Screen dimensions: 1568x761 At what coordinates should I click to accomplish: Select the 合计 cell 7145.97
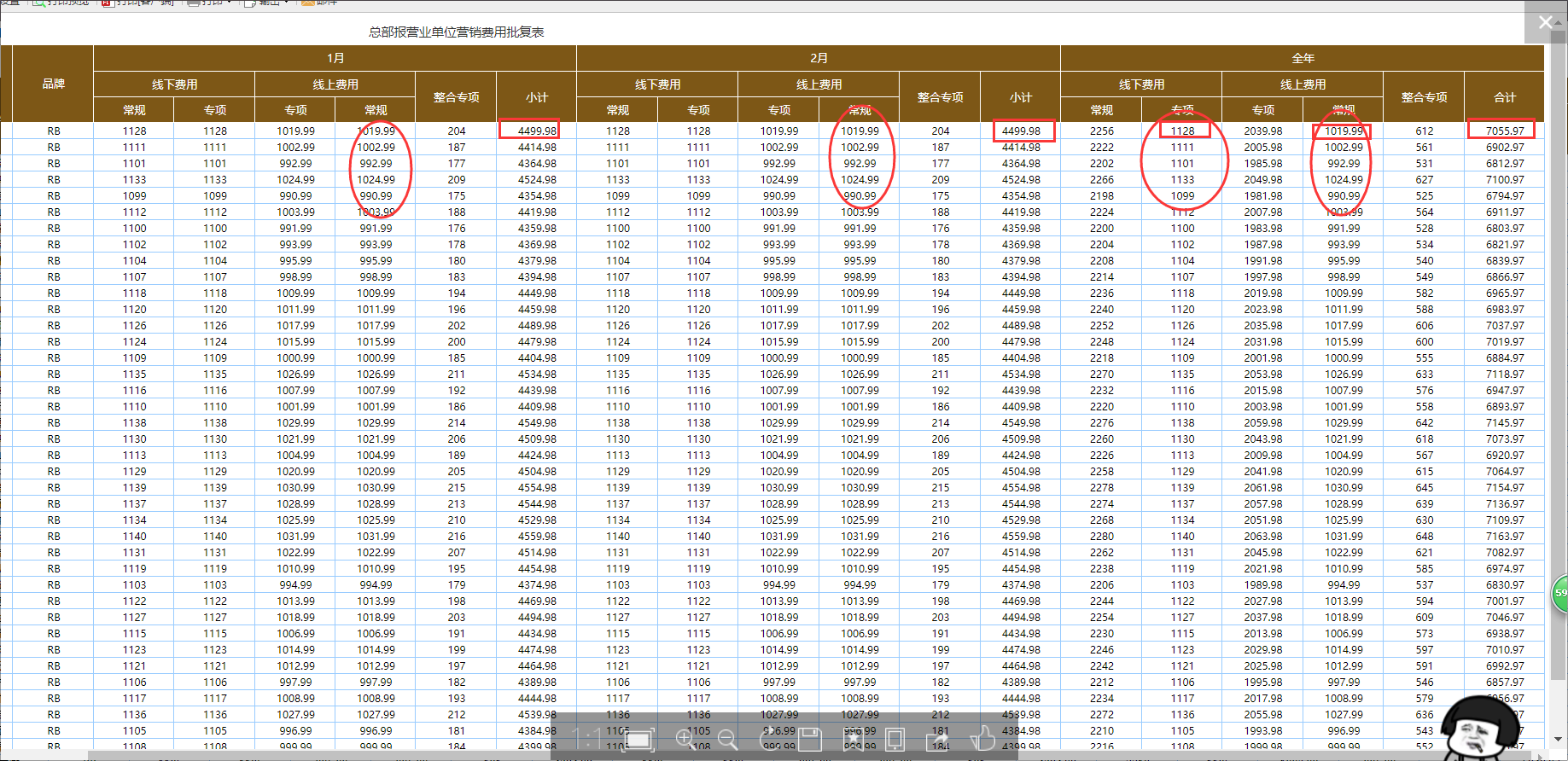tap(1504, 423)
